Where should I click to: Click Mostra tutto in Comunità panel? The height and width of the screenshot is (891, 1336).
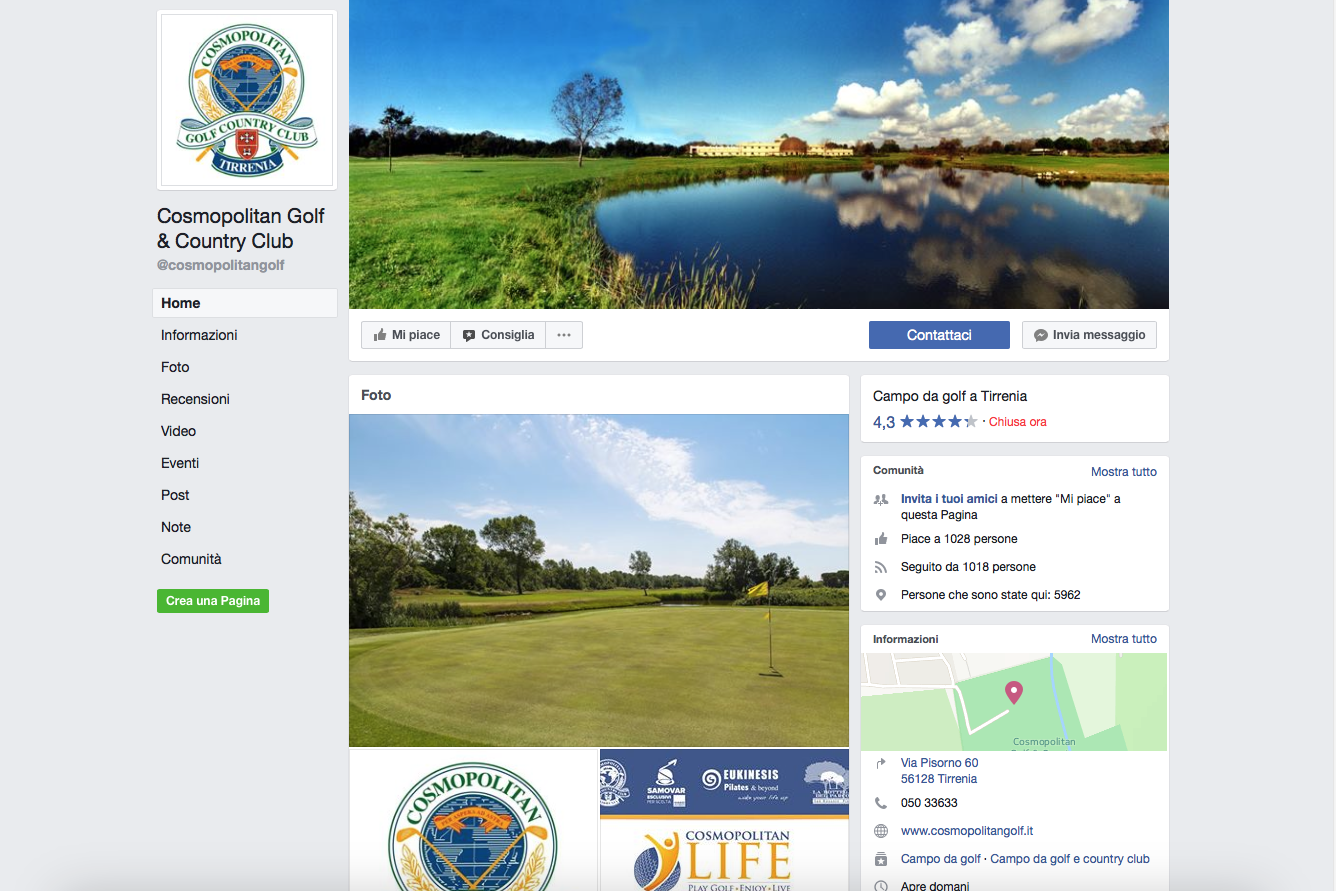click(x=1123, y=471)
